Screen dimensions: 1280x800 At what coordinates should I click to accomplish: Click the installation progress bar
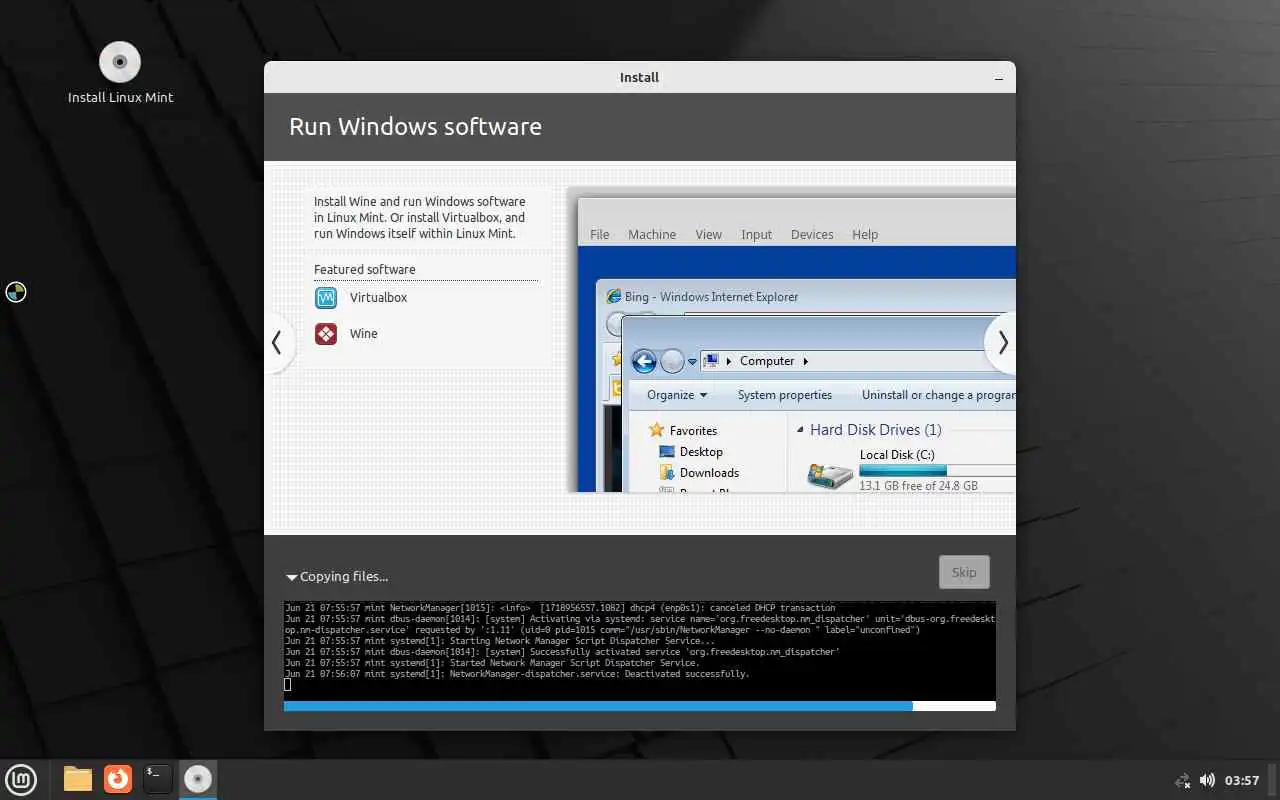[x=640, y=706]
